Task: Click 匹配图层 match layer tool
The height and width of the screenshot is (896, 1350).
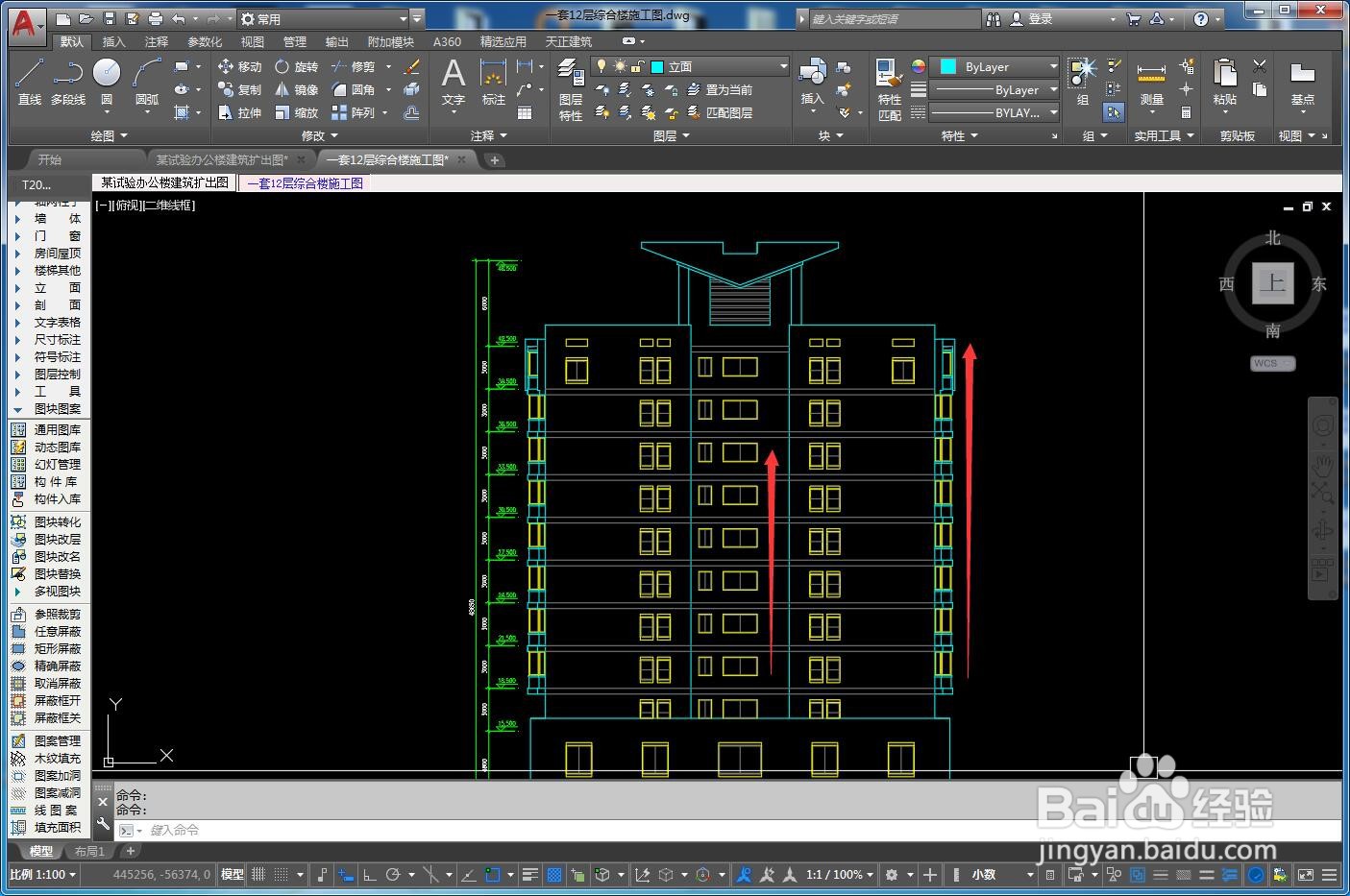Action: click(721, 112)
